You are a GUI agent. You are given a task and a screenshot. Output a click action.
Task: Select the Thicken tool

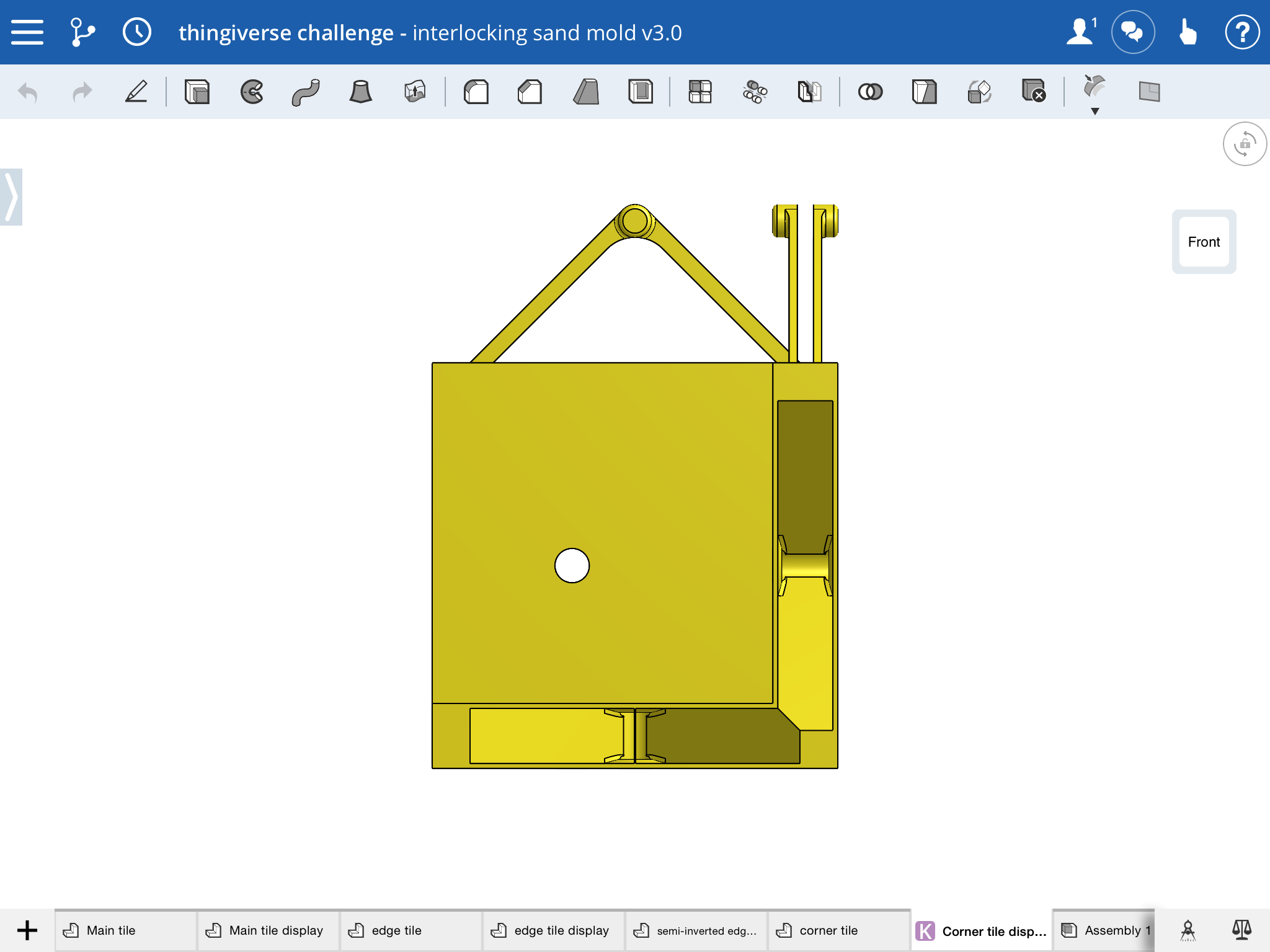click(x=415, y=92)
